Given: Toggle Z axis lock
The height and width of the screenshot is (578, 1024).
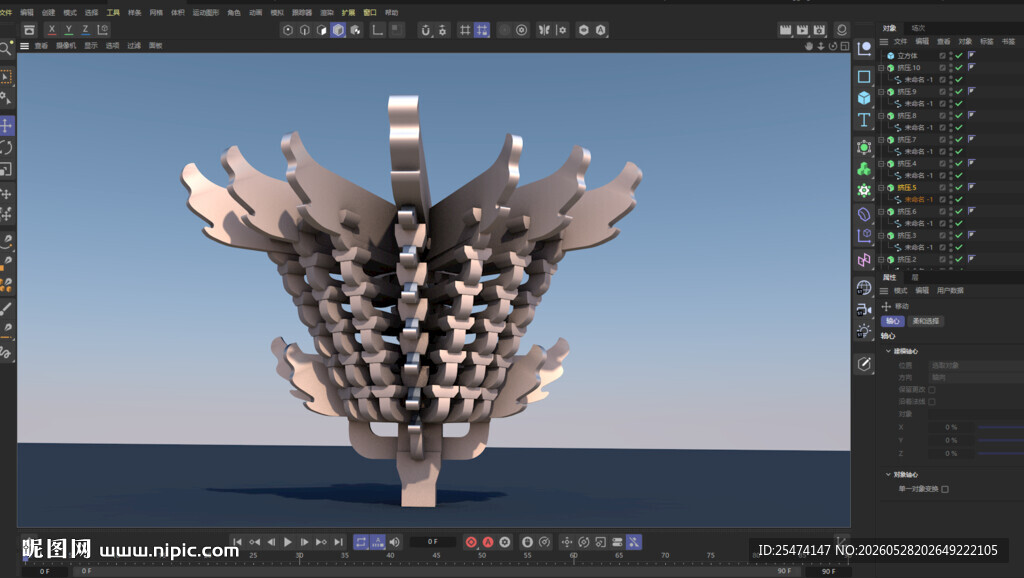Looking at the screenshot, I should [x=85, y=30].
